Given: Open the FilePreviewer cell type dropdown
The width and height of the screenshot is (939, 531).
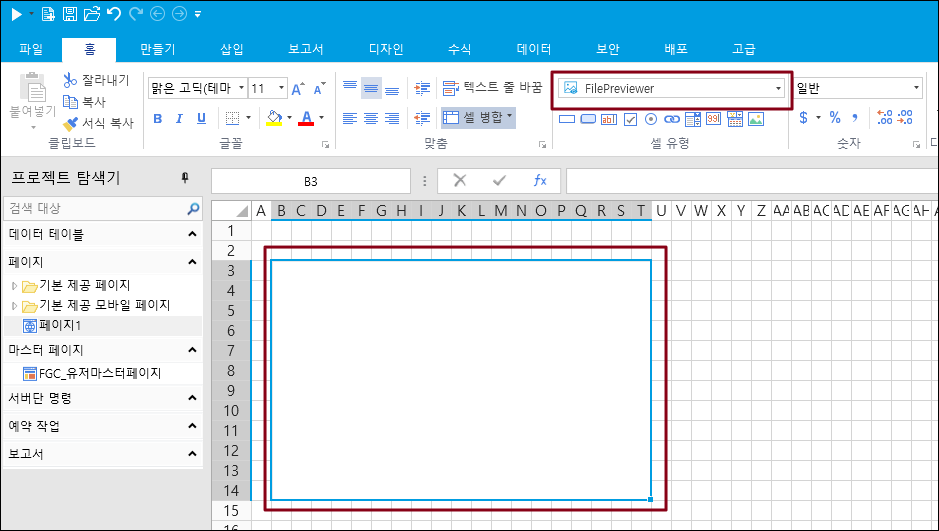Looking at the screenshot, I should pyautogui.click(x=778, y=89).
